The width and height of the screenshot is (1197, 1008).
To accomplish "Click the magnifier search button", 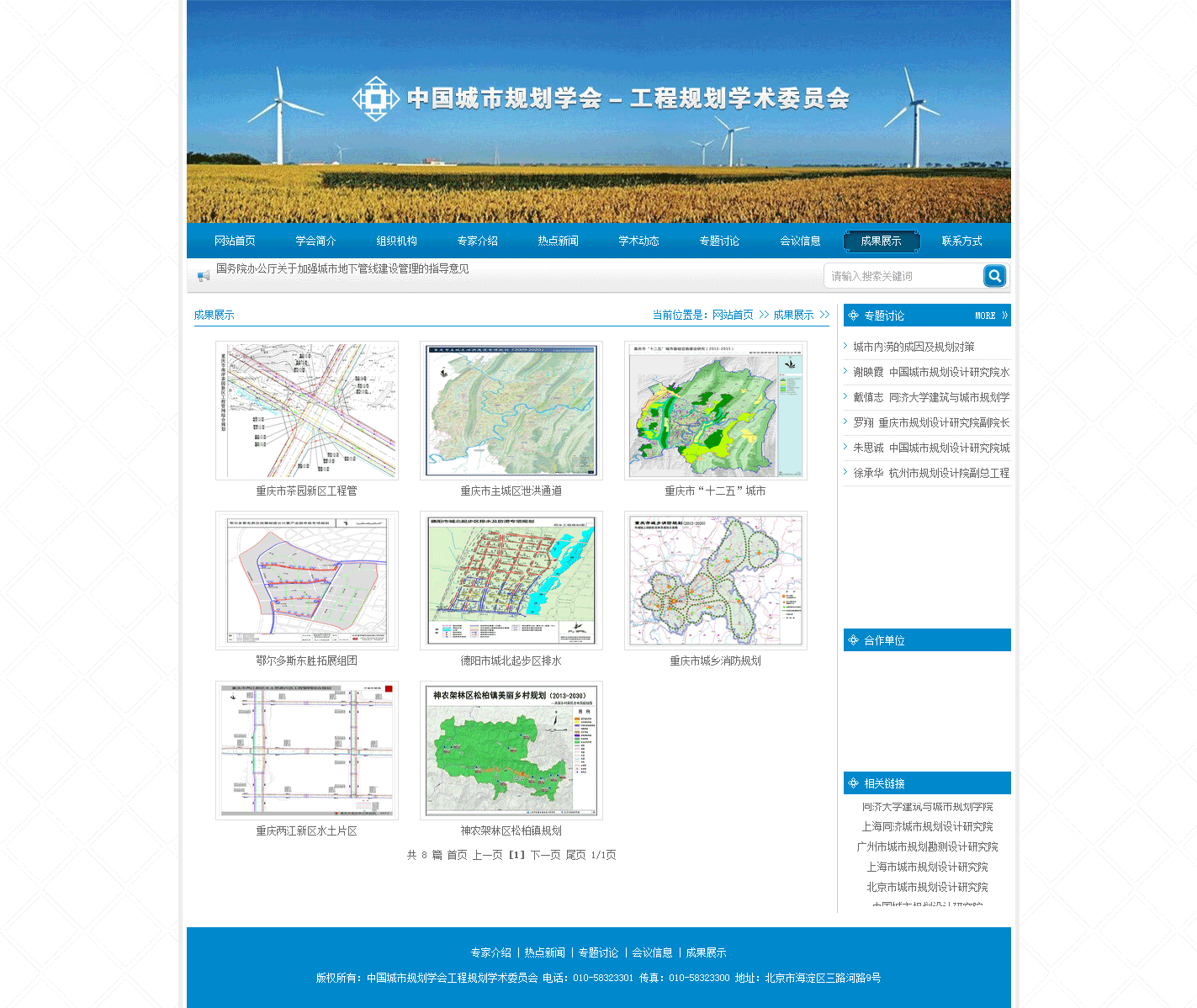I will 994,276.
